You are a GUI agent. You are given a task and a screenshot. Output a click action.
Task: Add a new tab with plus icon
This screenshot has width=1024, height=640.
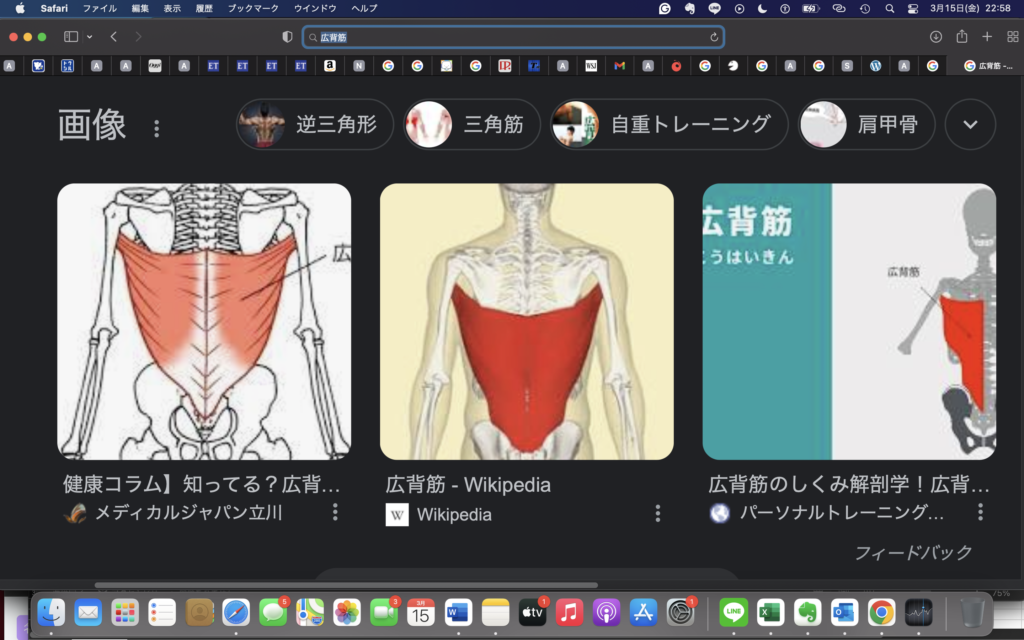(987, 37)
